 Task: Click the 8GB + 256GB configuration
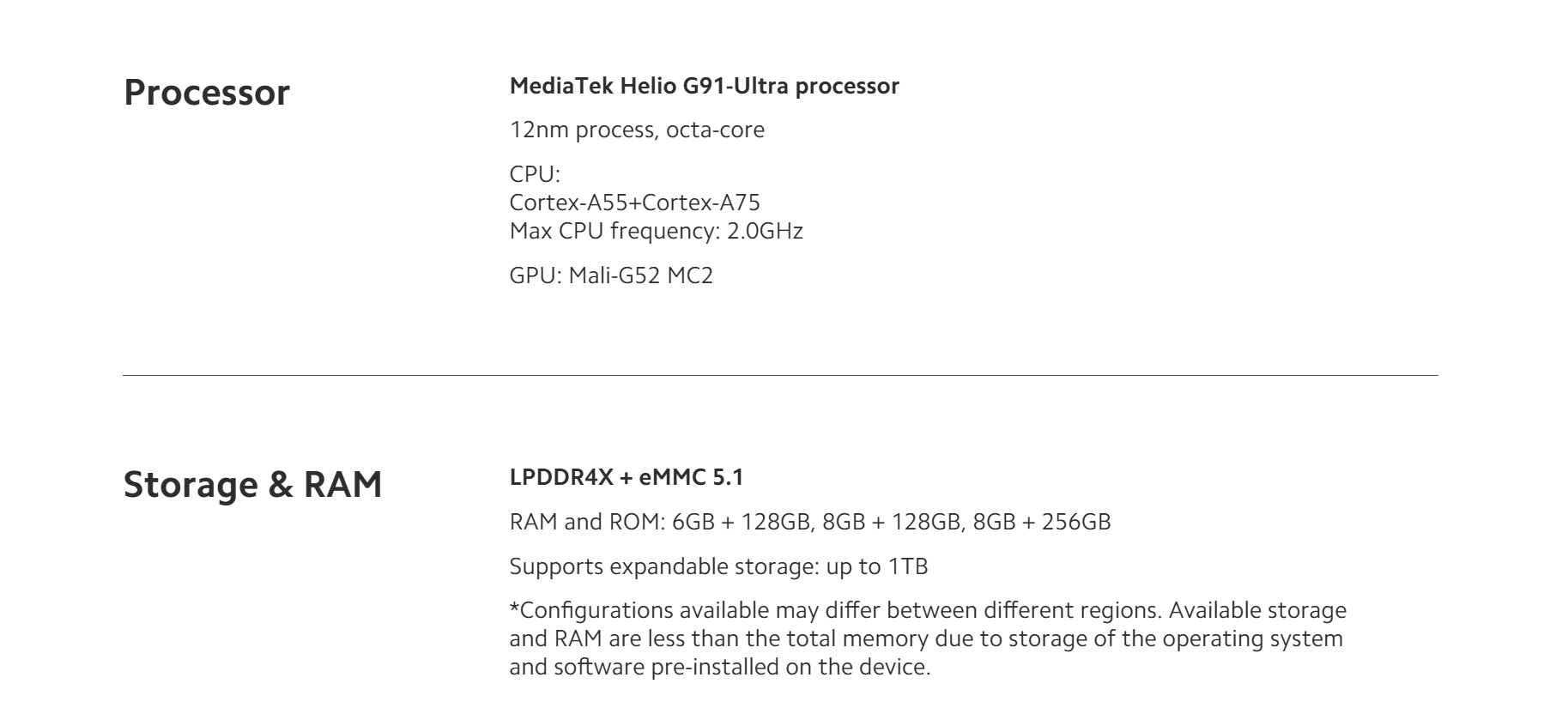[1042, 522]
